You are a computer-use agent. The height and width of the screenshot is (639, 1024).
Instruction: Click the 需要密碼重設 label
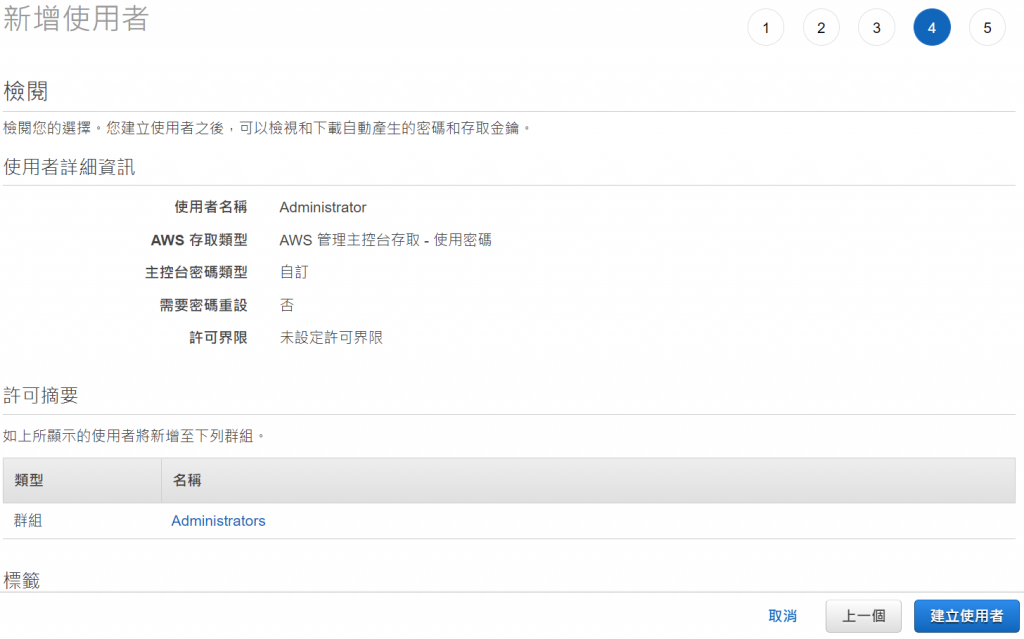click(x=203, y=304)
